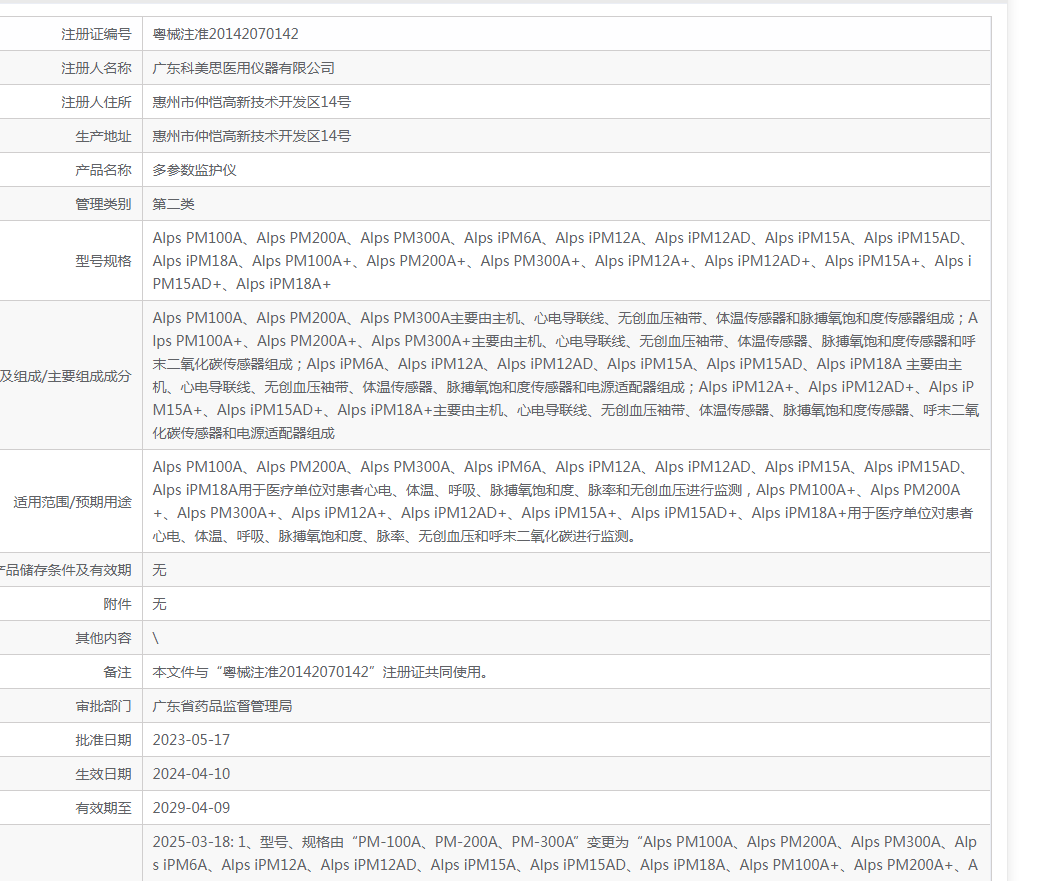Click the 主要组成成分 label
This screenshot has width=1042, height=881.
66,375
